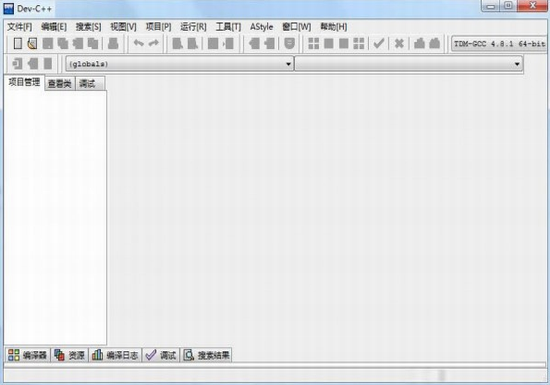Open the 文件[F] menu
This screenshot has width=550, height=385.
pos(20,27)
